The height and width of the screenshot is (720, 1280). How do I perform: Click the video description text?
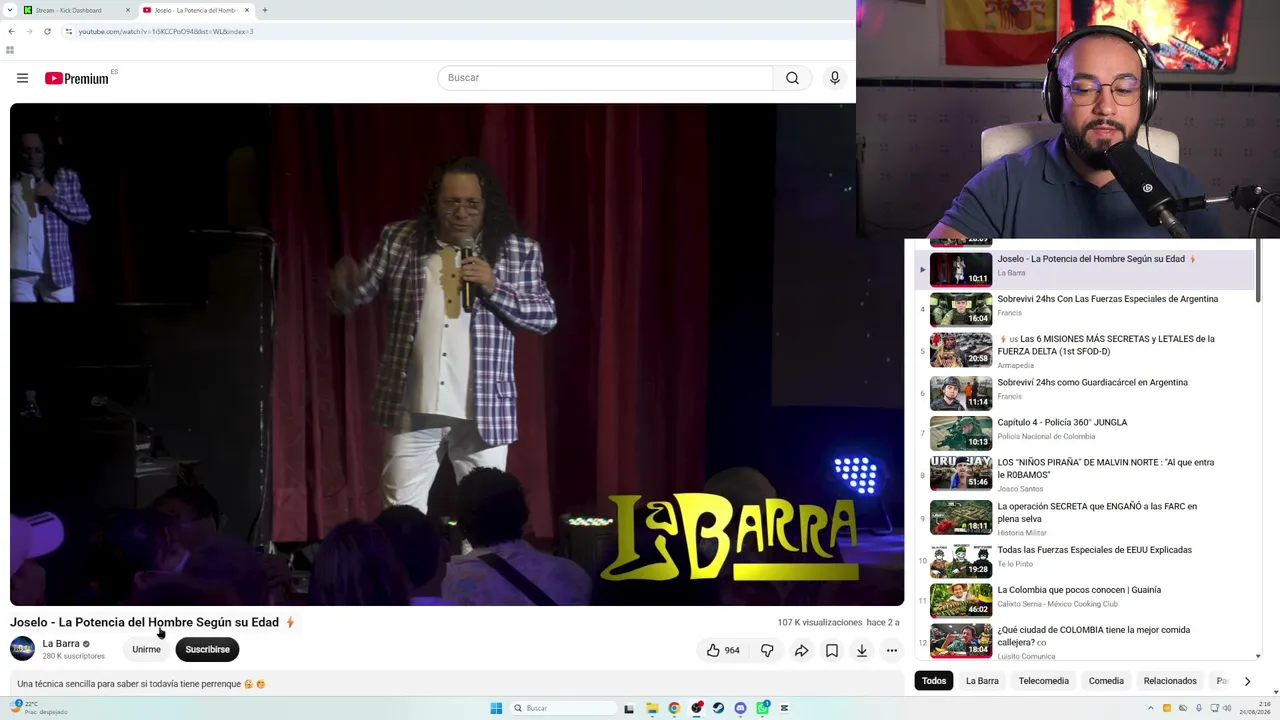[x=141, y=684]
